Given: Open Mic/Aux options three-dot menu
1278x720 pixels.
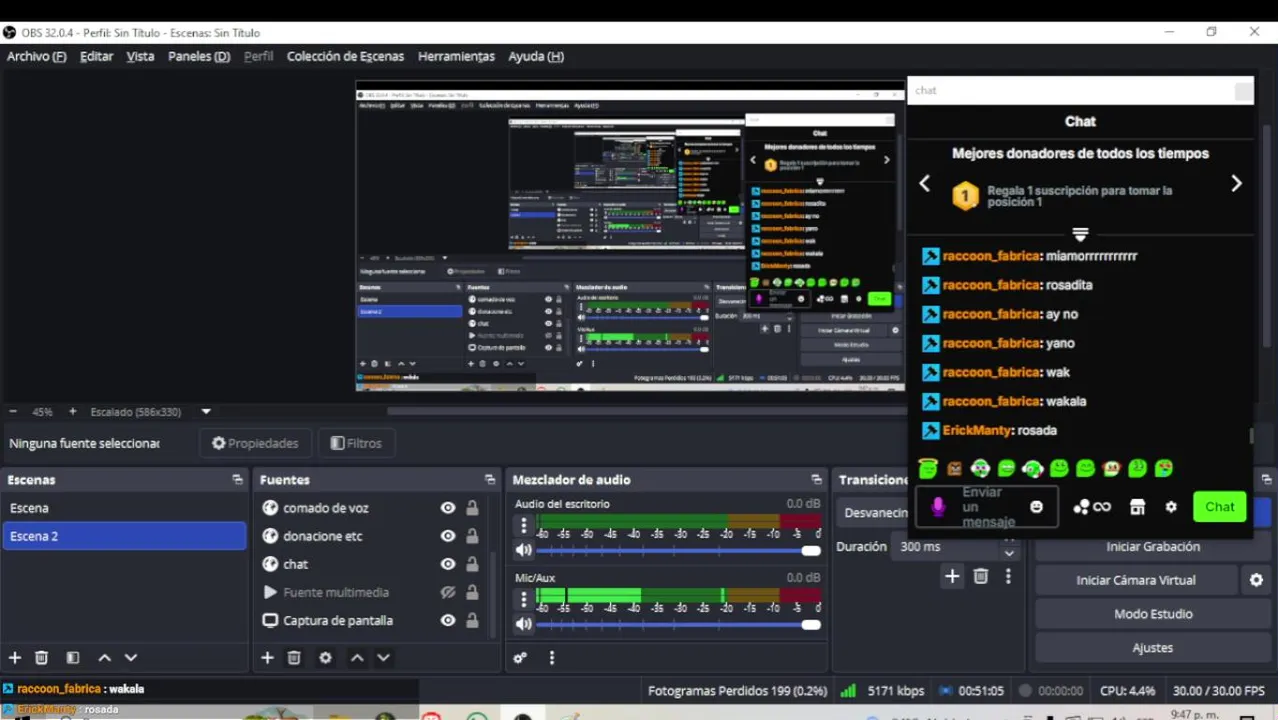Looking at the screenshot, I should pos(523,599).
